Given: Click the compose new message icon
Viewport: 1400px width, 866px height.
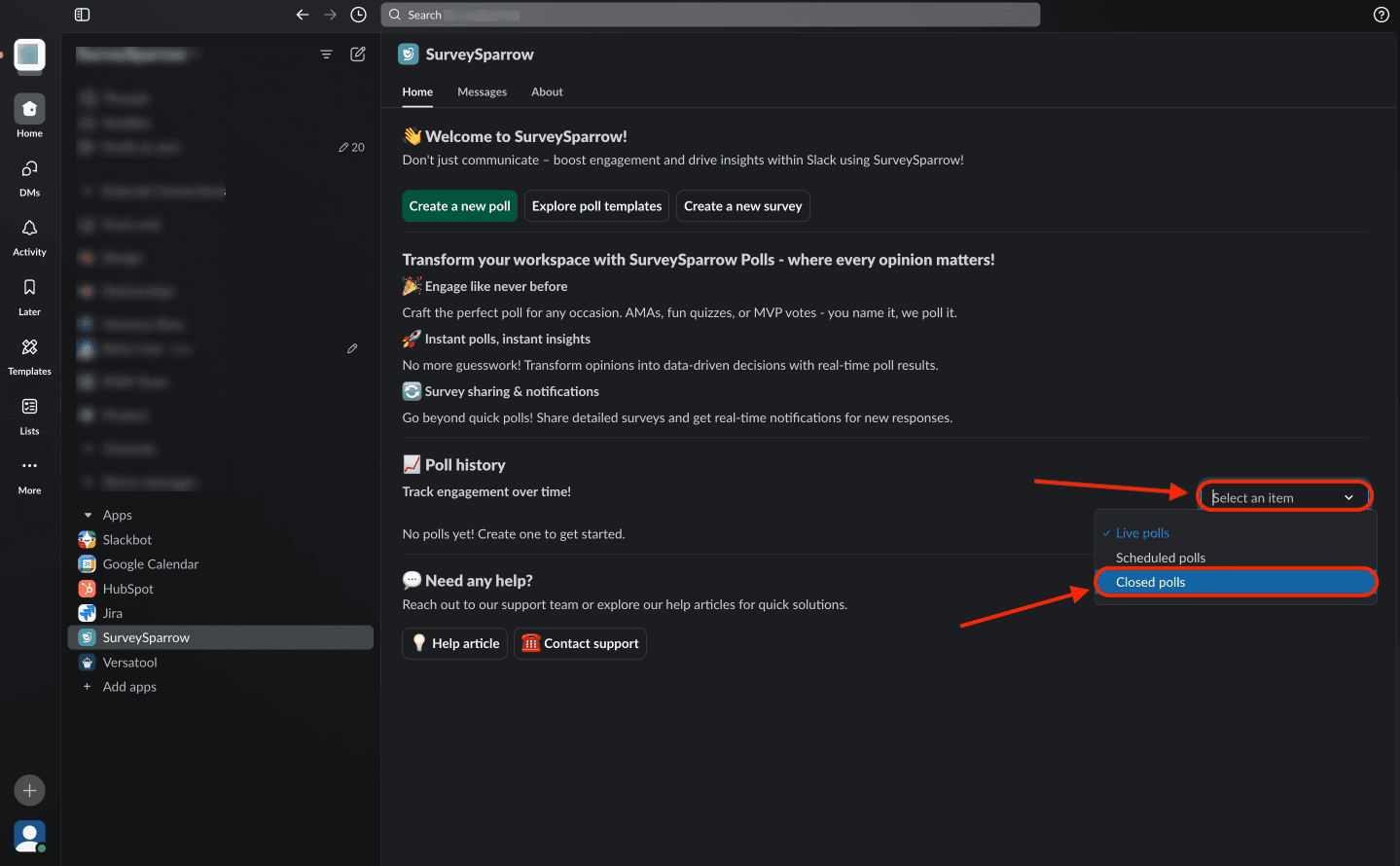Looking at the screenshot, I should coord(358,54).
